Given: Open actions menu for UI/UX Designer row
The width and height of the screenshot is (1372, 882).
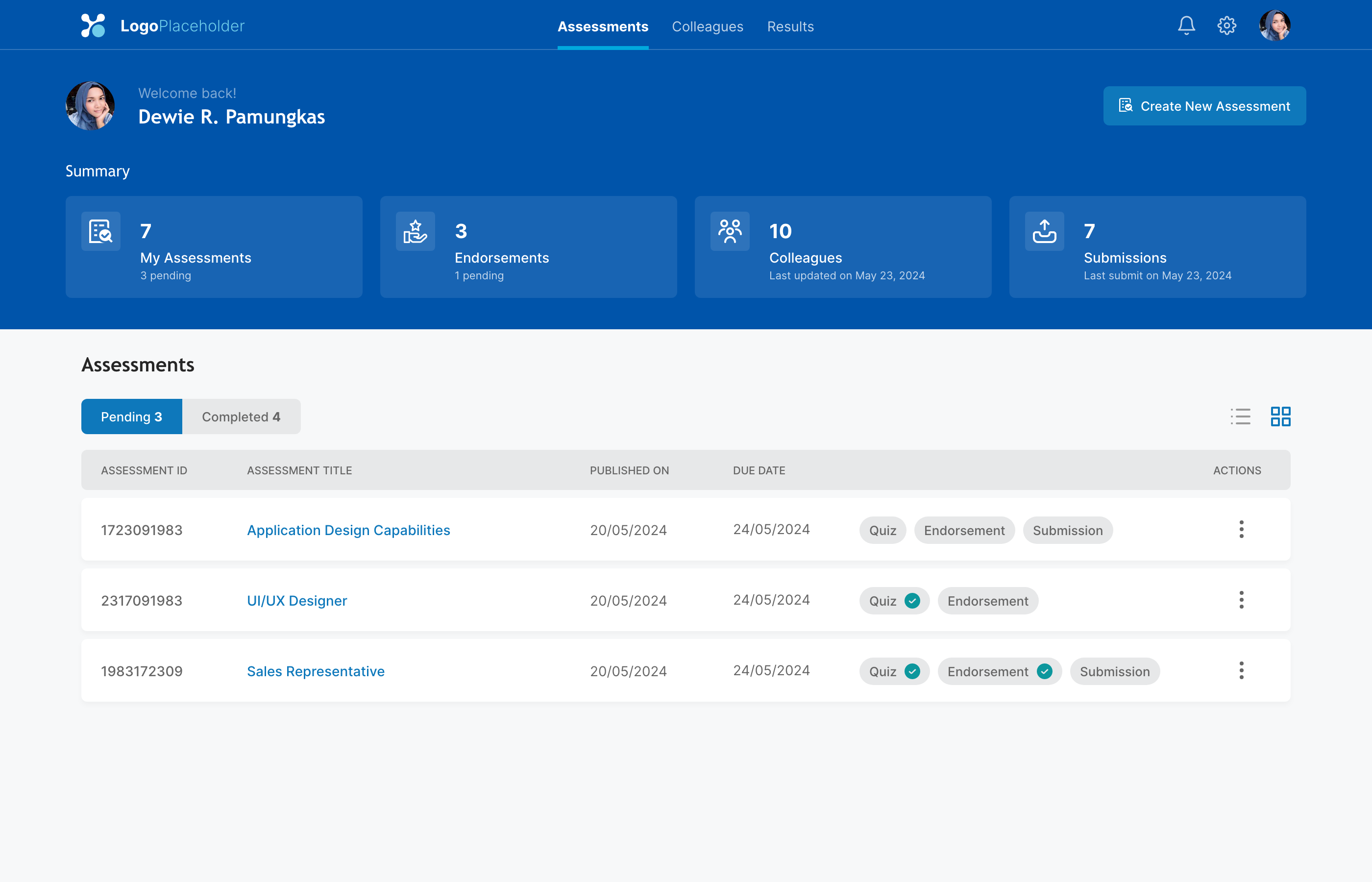Looking at the screenshot, I should click(x=1241, y=600).
